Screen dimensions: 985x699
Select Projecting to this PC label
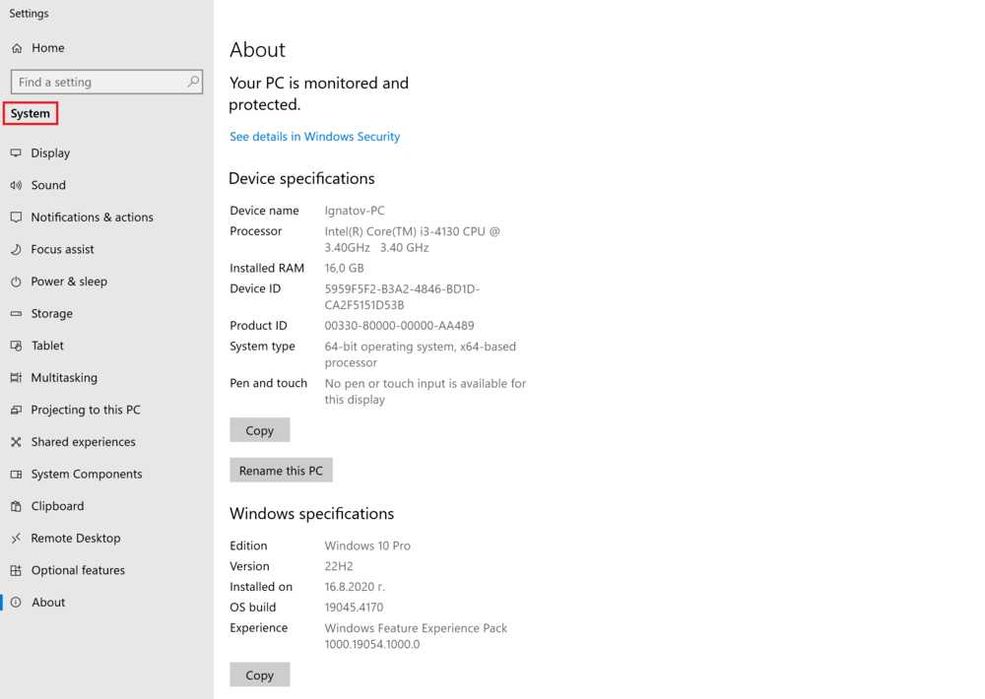(85, 409)
